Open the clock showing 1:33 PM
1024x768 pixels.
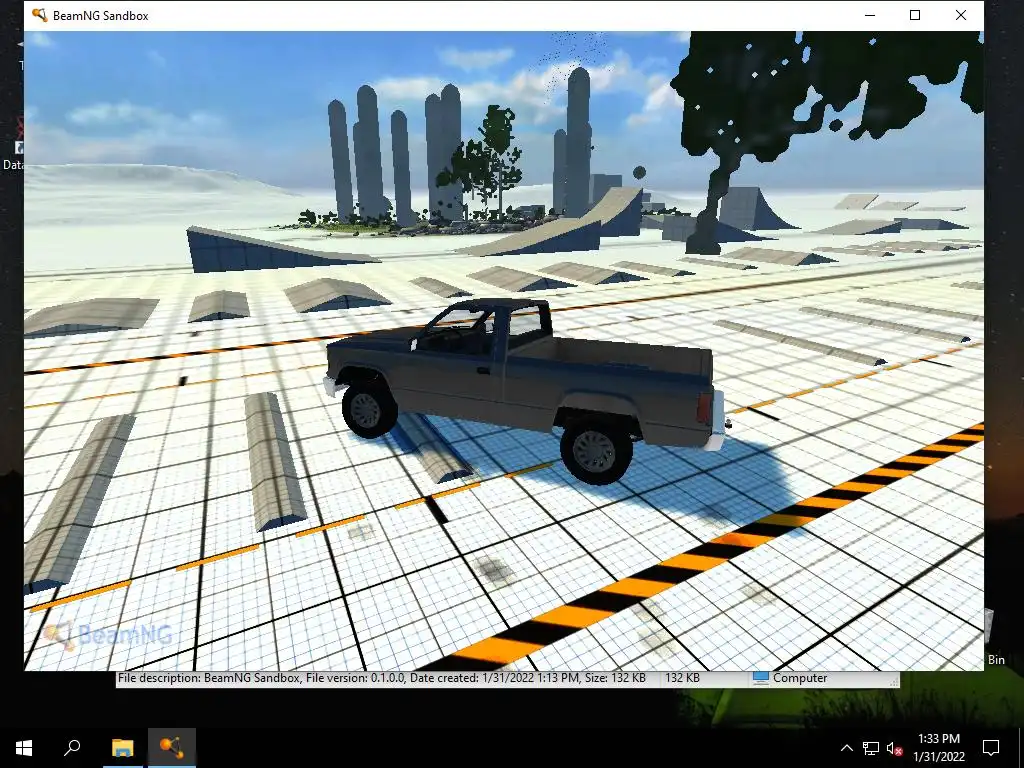pyautogui.click(x=939, y=748)
